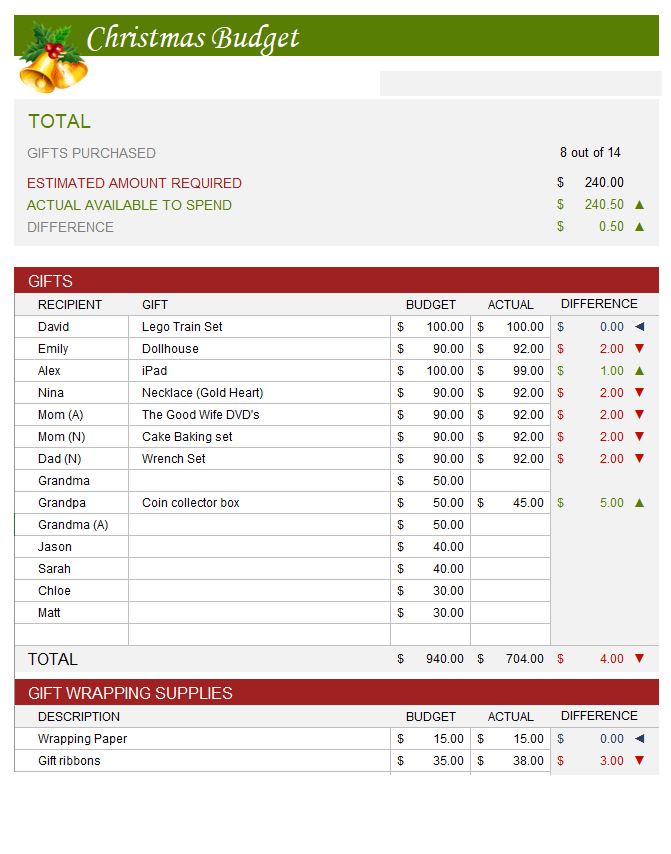This screenshot has width=671, height=854.
Task: Click red down arrow in gifts TOTAL row
Action: [x=639, y=659]
